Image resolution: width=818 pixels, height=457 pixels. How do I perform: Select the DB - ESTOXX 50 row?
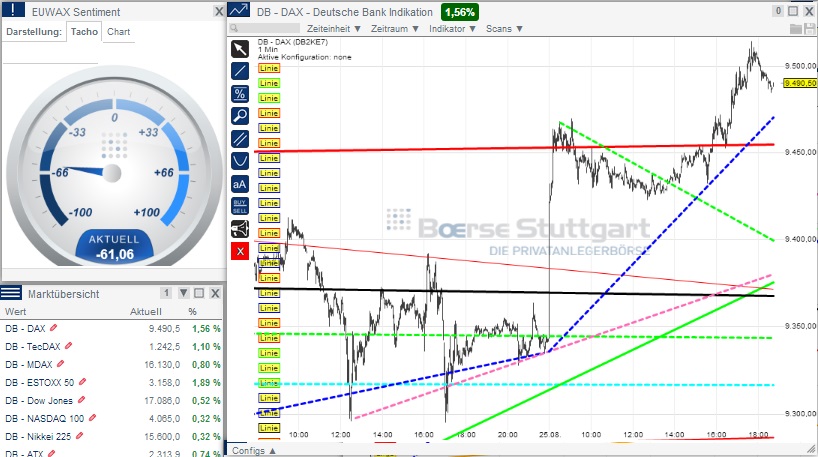(x=112, y=382)
